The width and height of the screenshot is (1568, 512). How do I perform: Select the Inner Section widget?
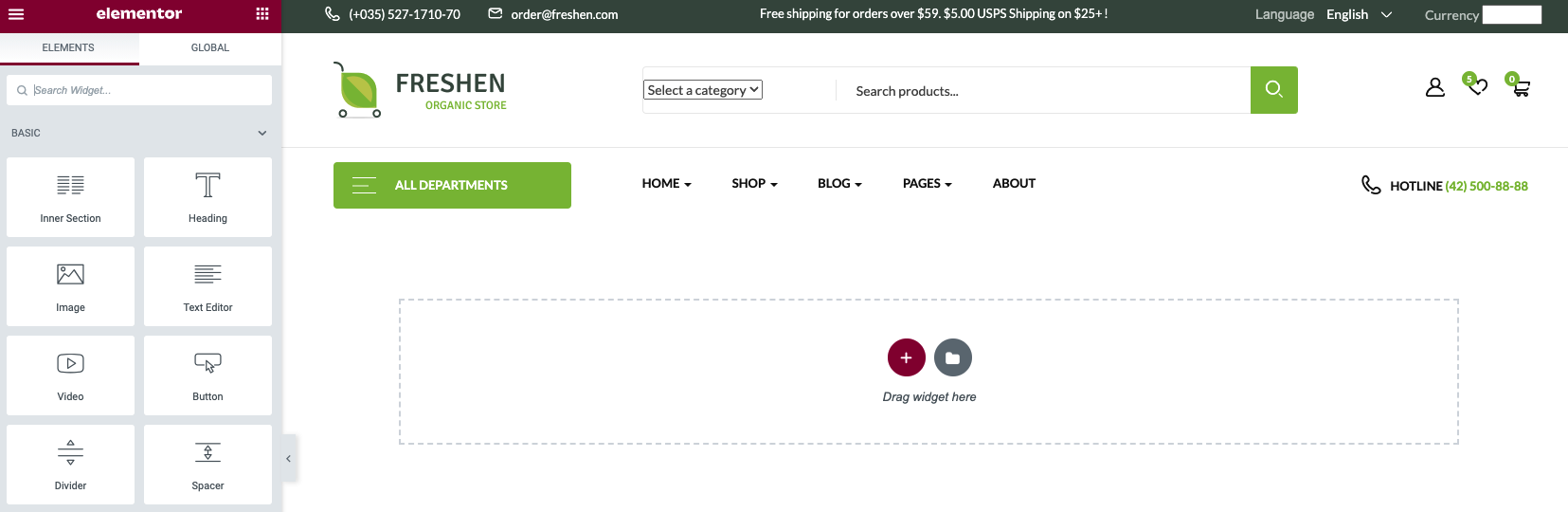70,197
